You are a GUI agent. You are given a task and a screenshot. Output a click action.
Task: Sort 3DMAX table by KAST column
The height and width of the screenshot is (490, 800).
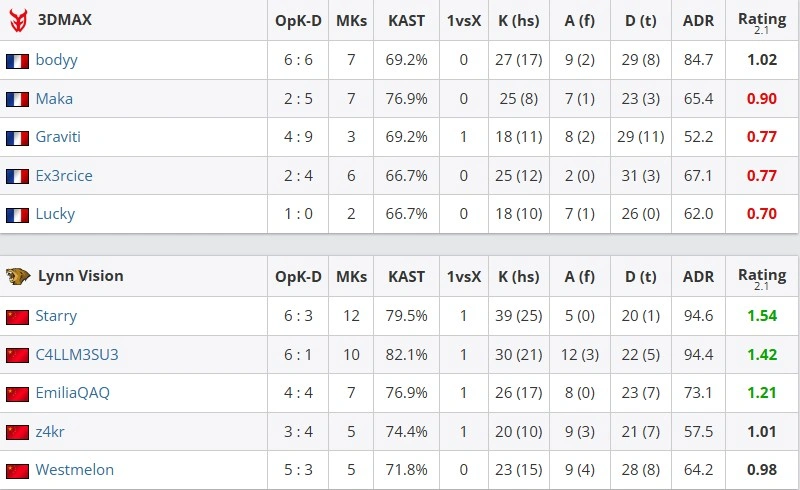pos(406,20)
